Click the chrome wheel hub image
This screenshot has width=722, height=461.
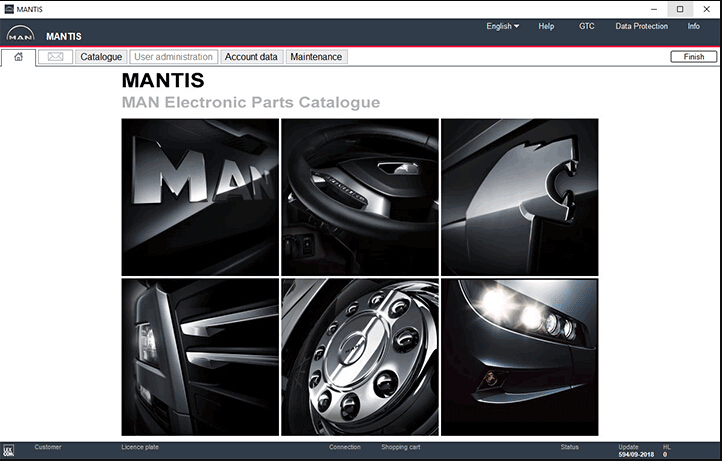(360, 357)
